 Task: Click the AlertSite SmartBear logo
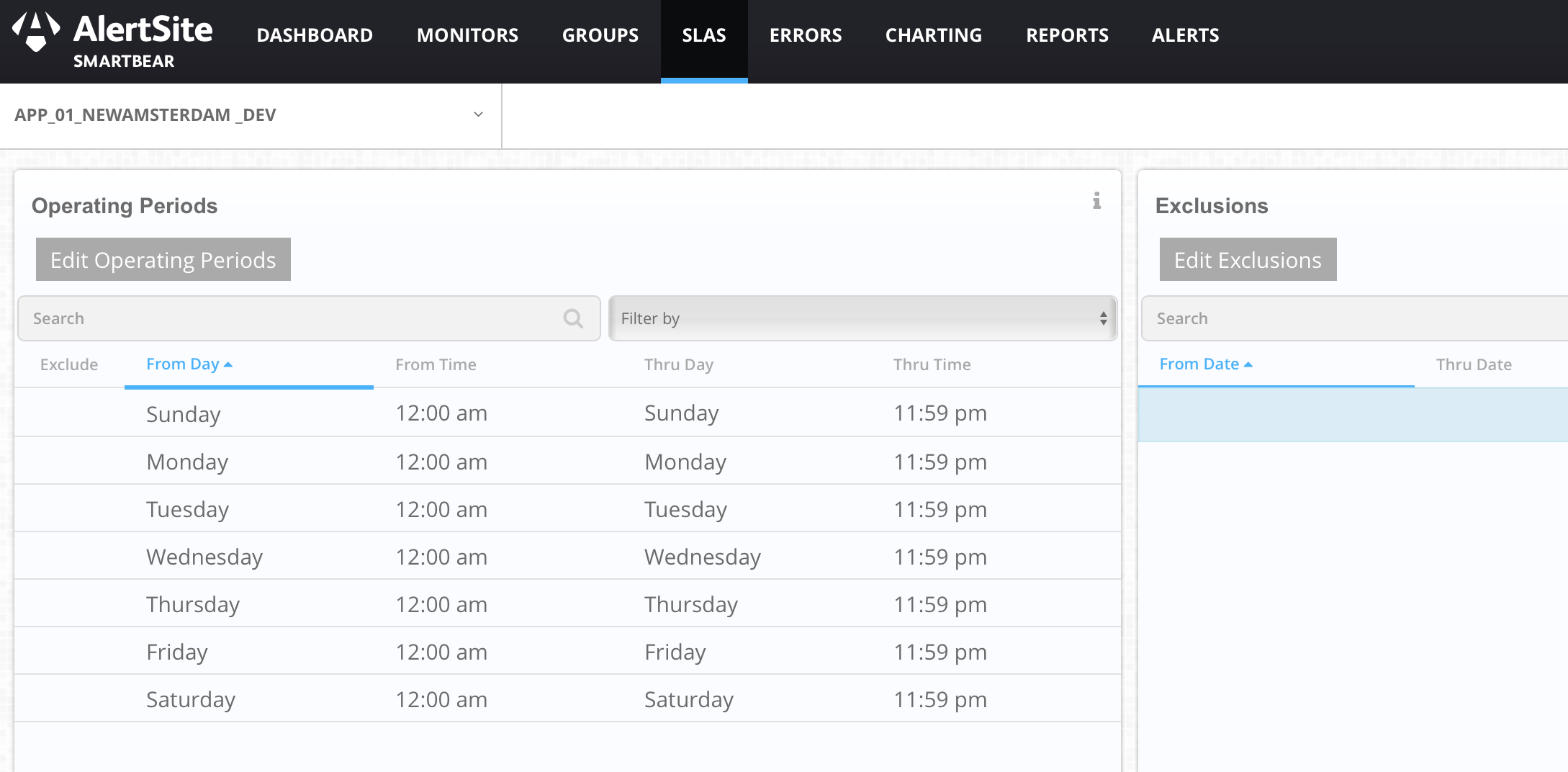click(x=112, y=41)
